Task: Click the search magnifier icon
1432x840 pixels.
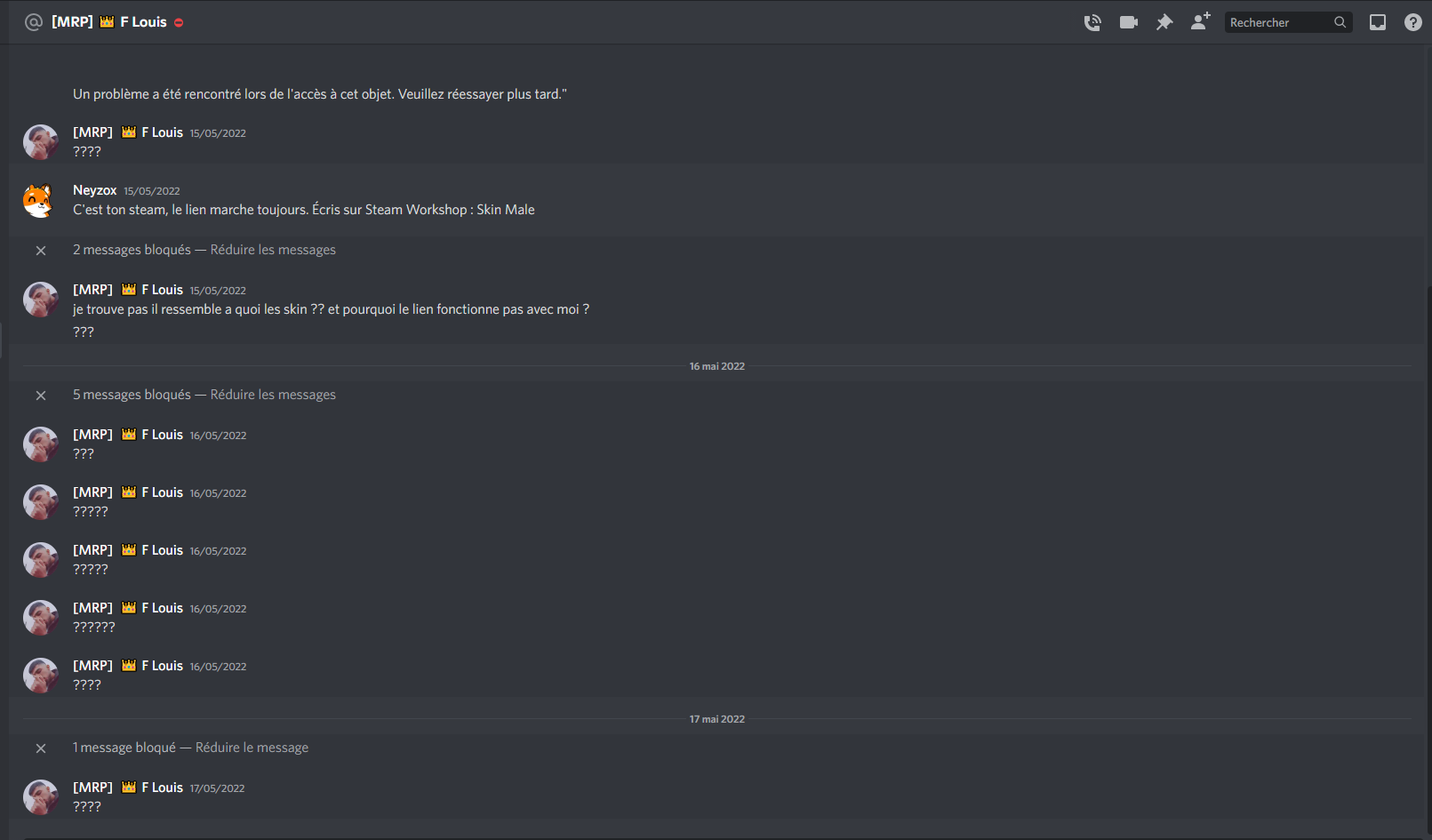Action: (1340, 22)
